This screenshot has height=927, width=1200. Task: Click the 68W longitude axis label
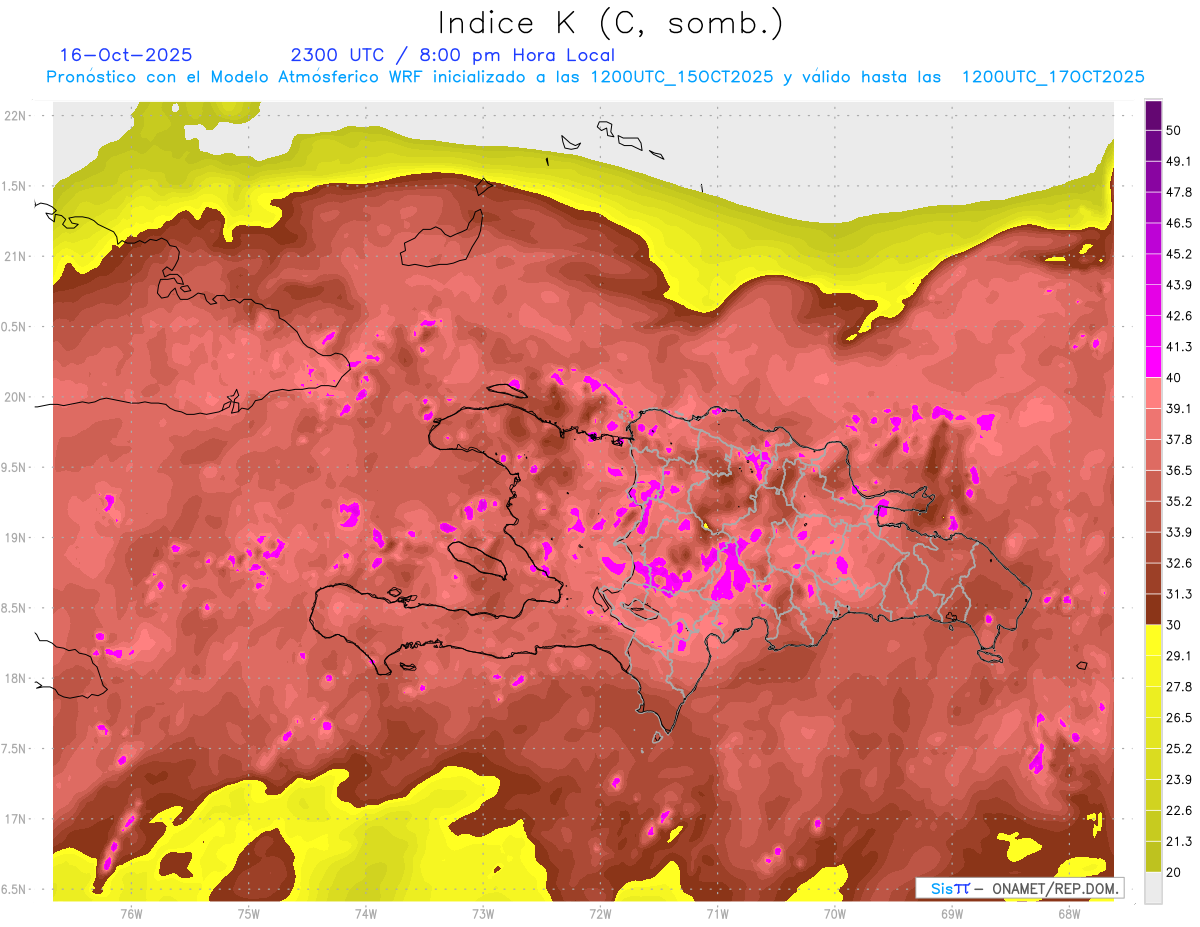[1068, 914]
